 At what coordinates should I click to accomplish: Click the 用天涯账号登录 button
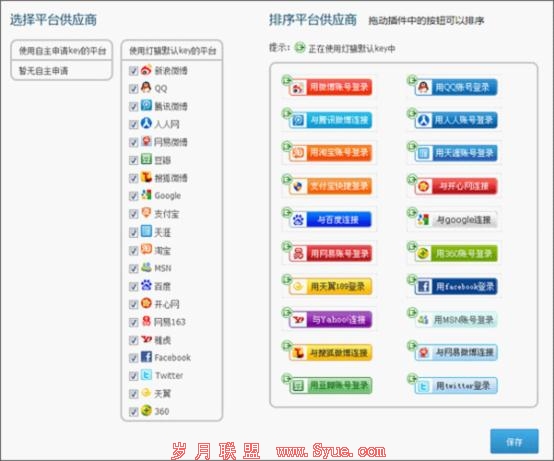456,153
